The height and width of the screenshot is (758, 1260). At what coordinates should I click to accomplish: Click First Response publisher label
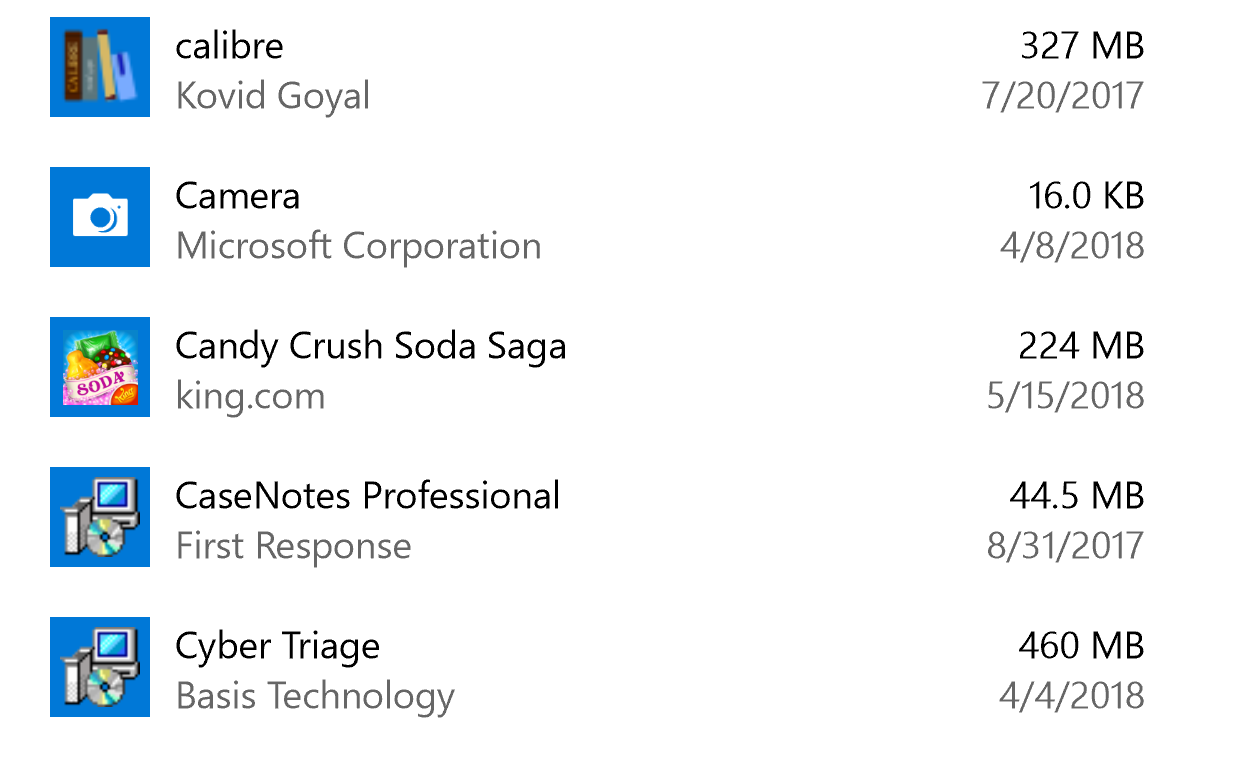coord(293,547)
